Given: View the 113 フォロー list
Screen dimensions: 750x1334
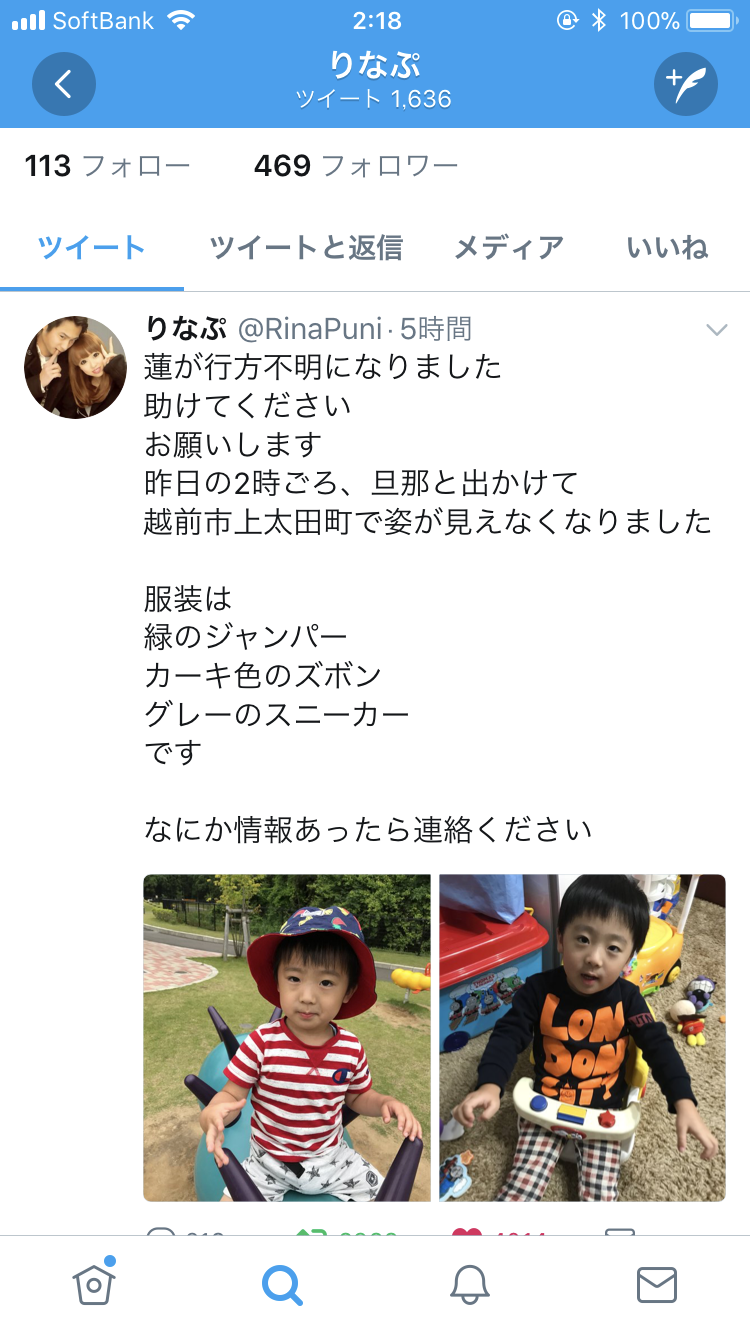Looking at the screenshot, I should [x=107, y=166].
